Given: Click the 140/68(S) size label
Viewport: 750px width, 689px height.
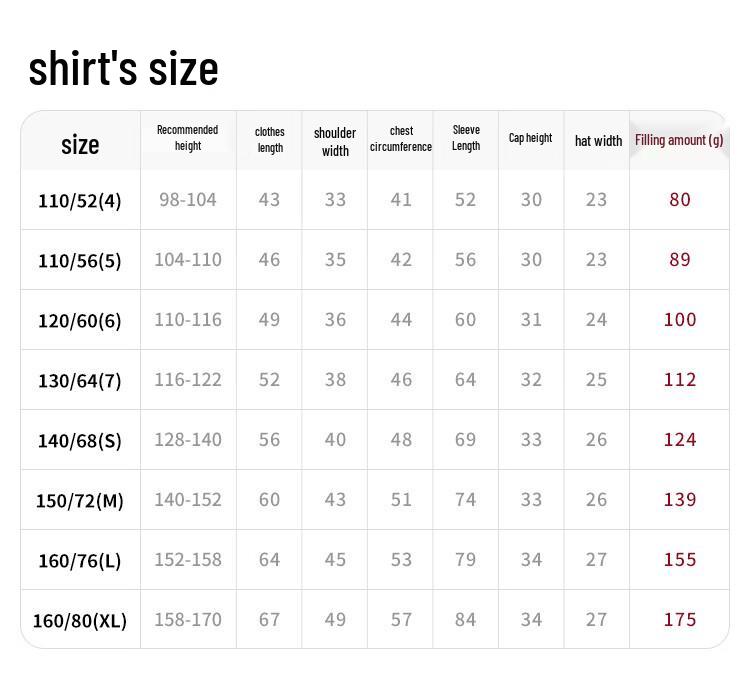Looking at the screenshot, I should (80, 441).
